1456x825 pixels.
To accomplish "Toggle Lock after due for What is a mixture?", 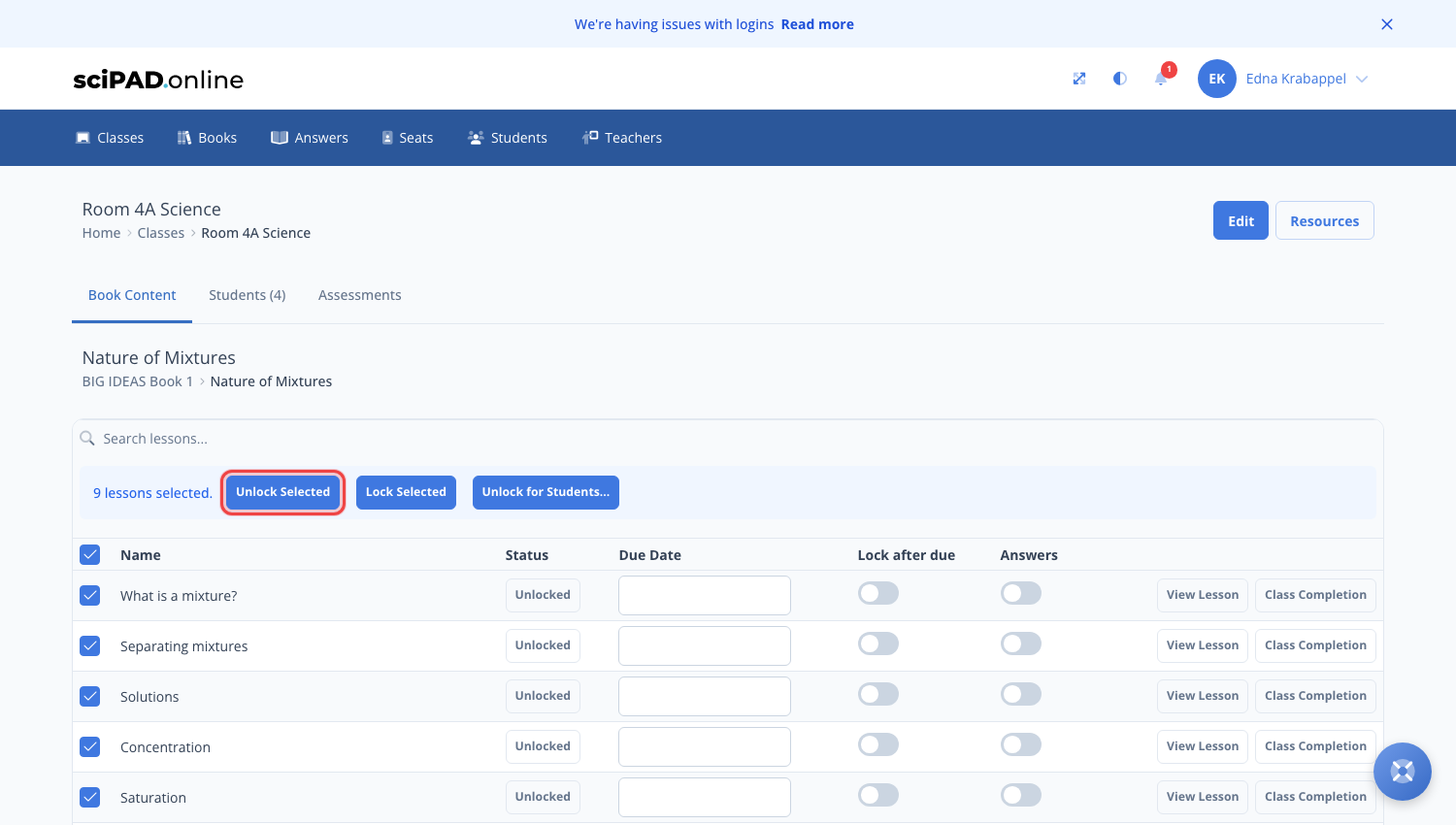I will pos(878,593).
